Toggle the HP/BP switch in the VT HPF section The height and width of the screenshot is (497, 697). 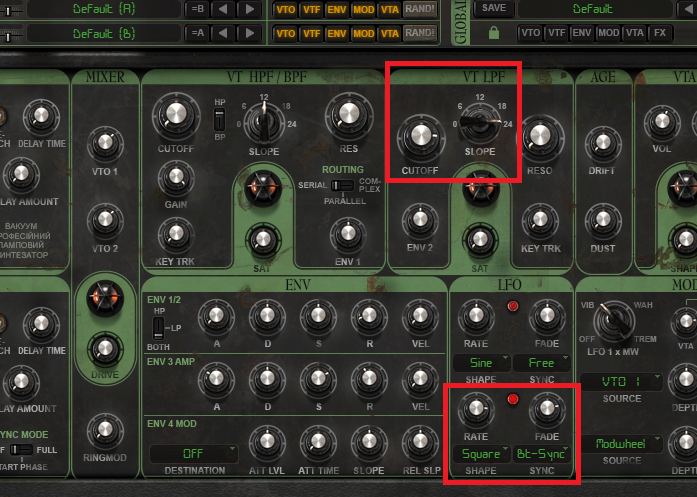(x=218, y=119)
